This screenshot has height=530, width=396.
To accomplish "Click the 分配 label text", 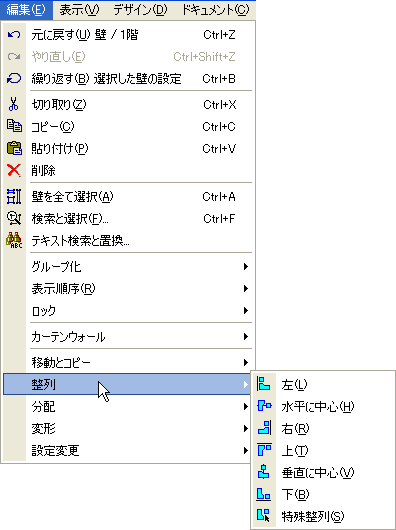I will pos(43,406).
